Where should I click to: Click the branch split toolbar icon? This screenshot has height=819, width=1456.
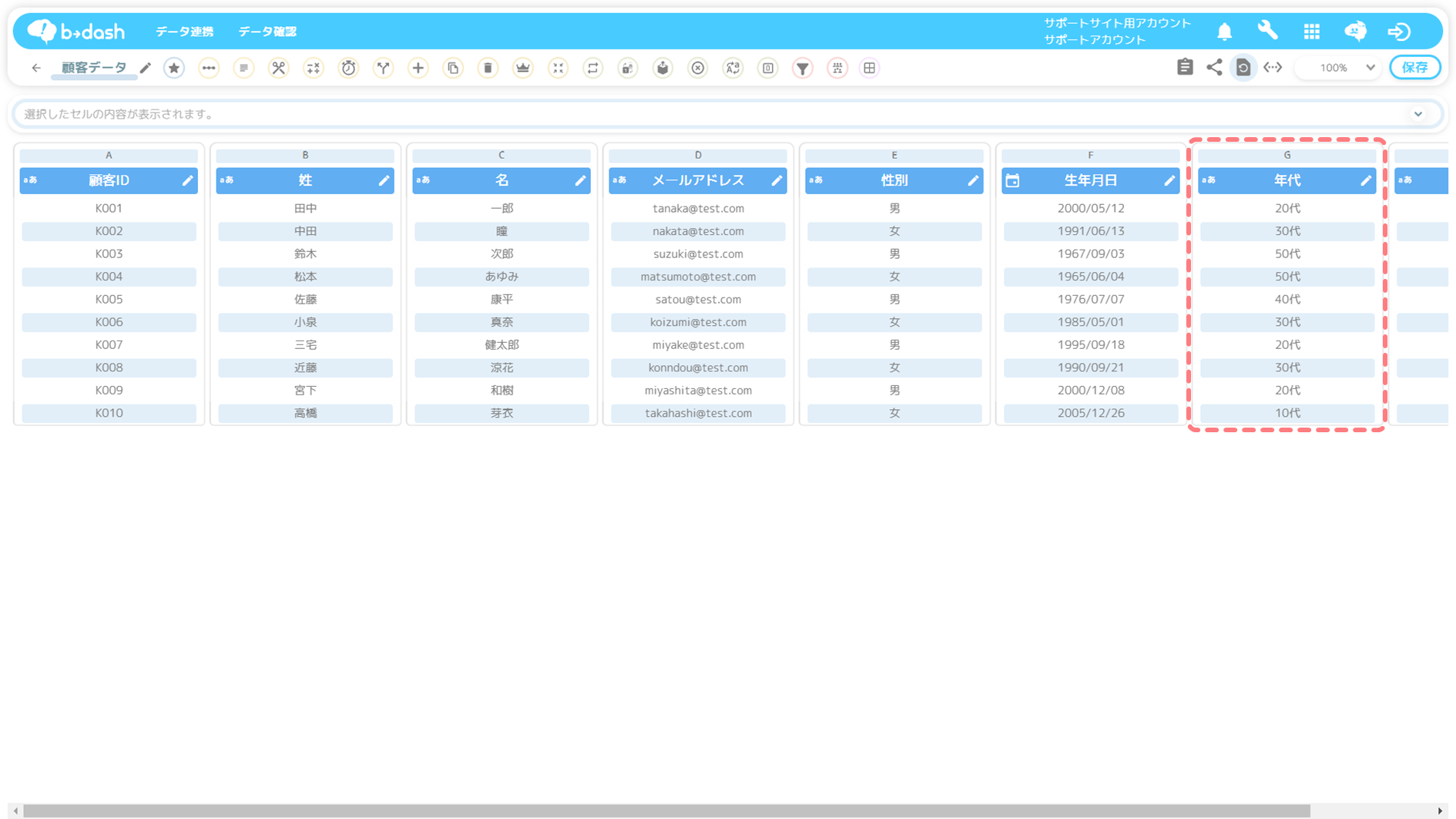pyautogui.click(x=383, y=68)
